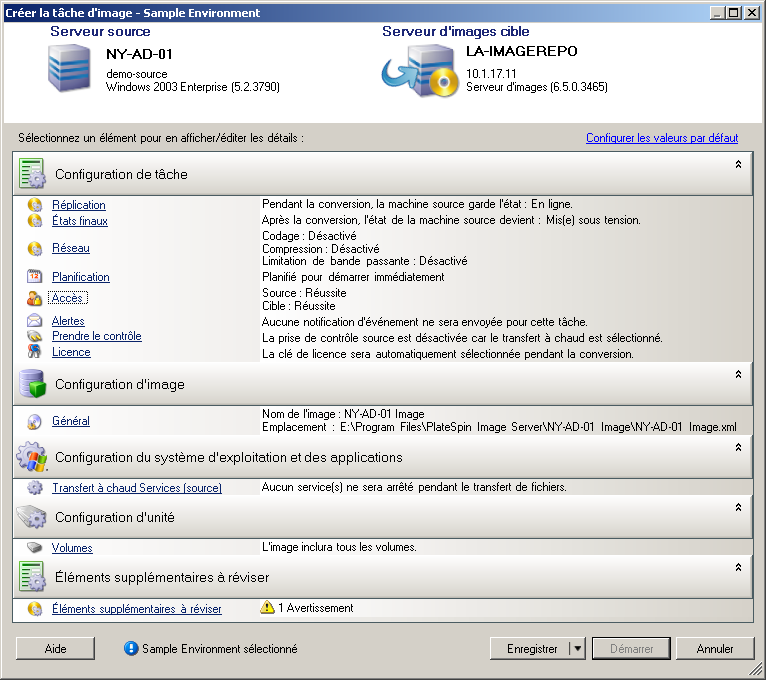Image resolution: width=766 pixels, height=680 pixels.
Task: Open the Réplication settings link
Action: (79, 205)
